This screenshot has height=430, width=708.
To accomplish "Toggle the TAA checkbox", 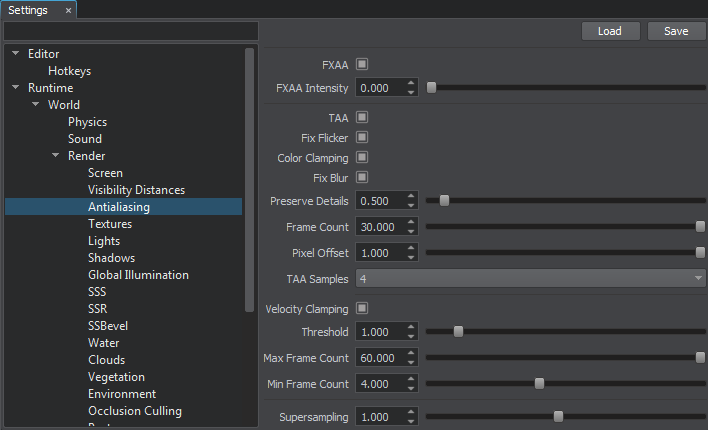I will (x=362, y=117).
